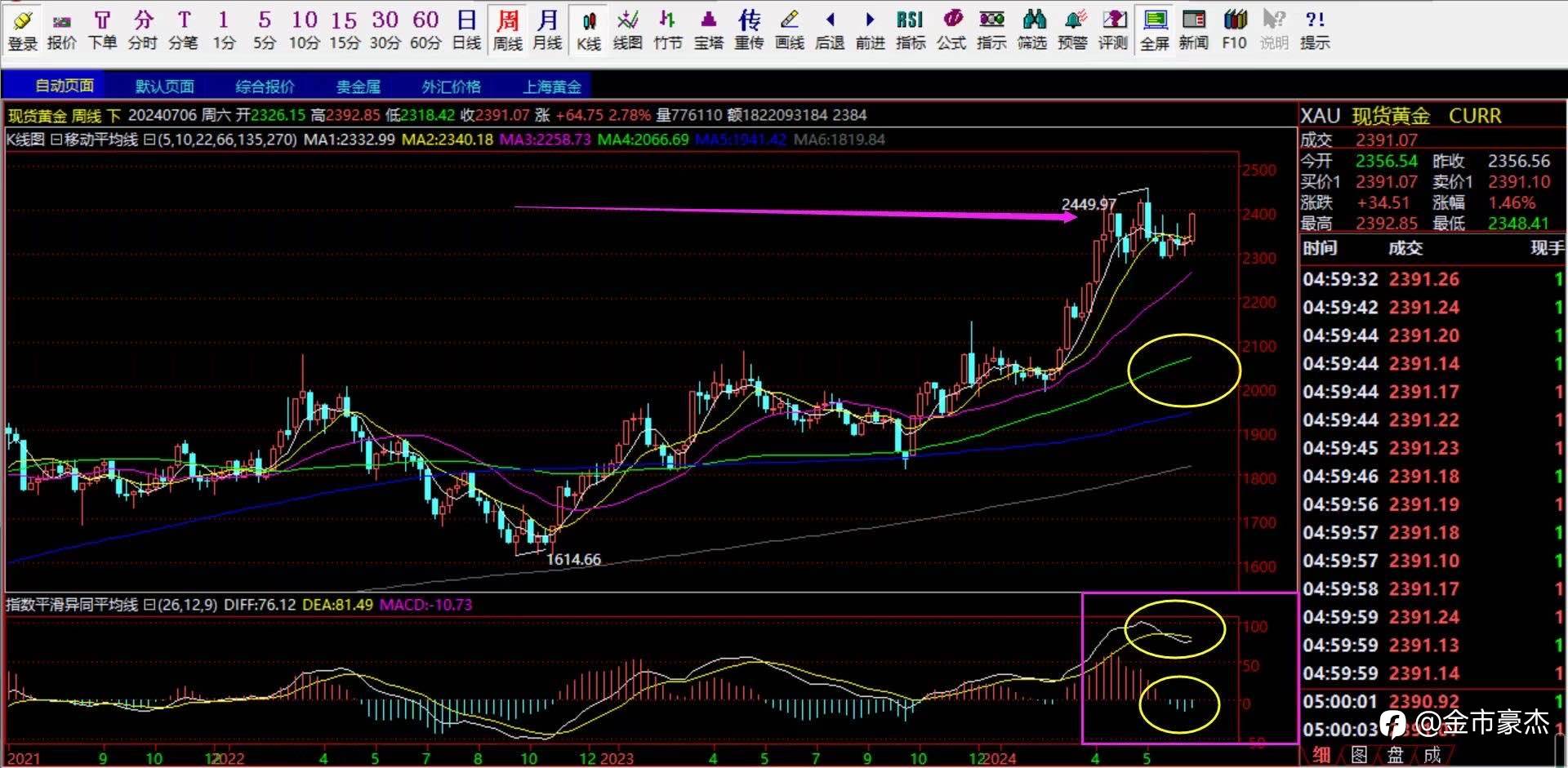Switch chart period to 30分
Viewport: 1568px width, 768px height.
tap(385, 29)
